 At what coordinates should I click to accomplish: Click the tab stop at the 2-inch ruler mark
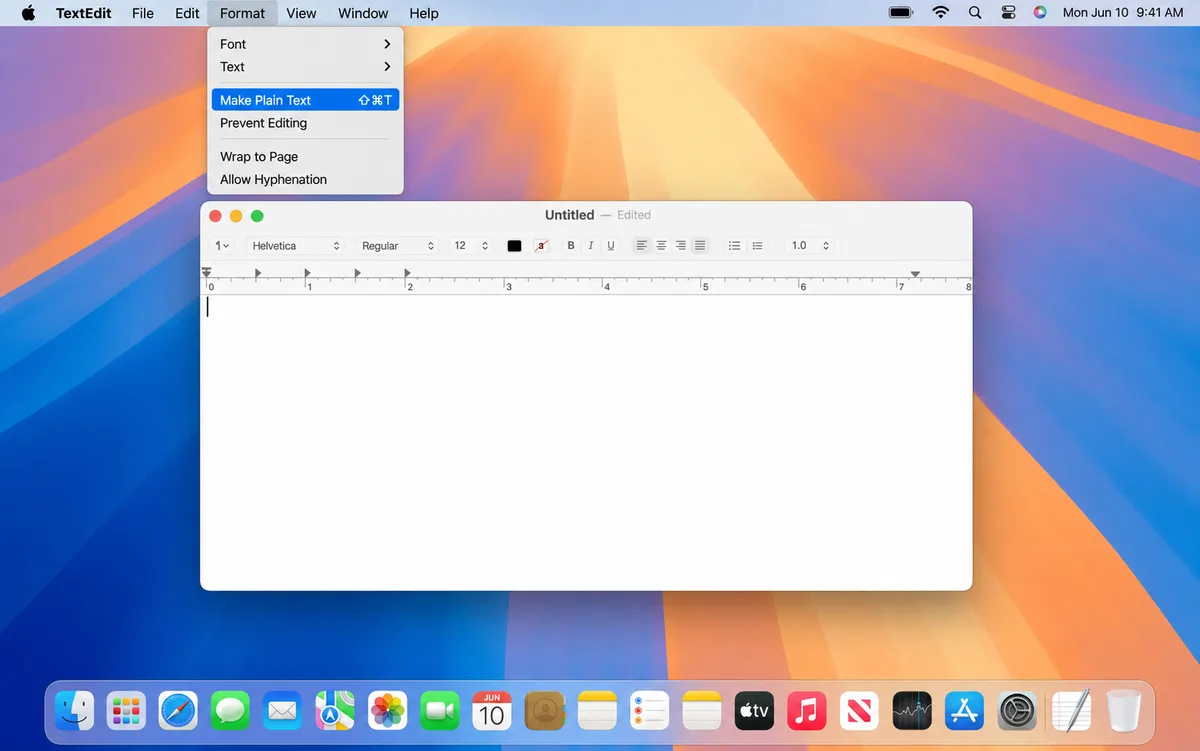[406, 273]
